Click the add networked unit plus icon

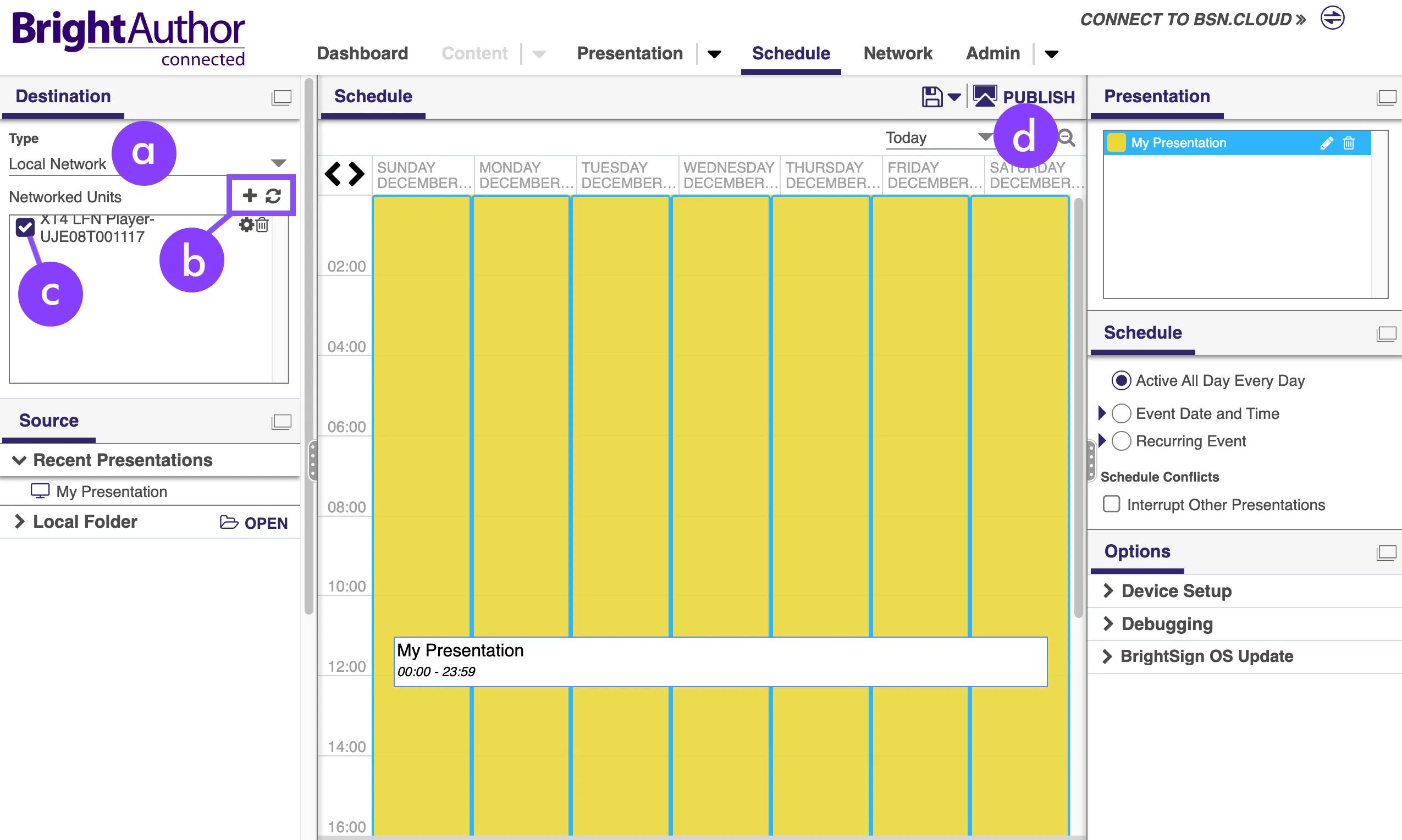[x=249, y=196]
